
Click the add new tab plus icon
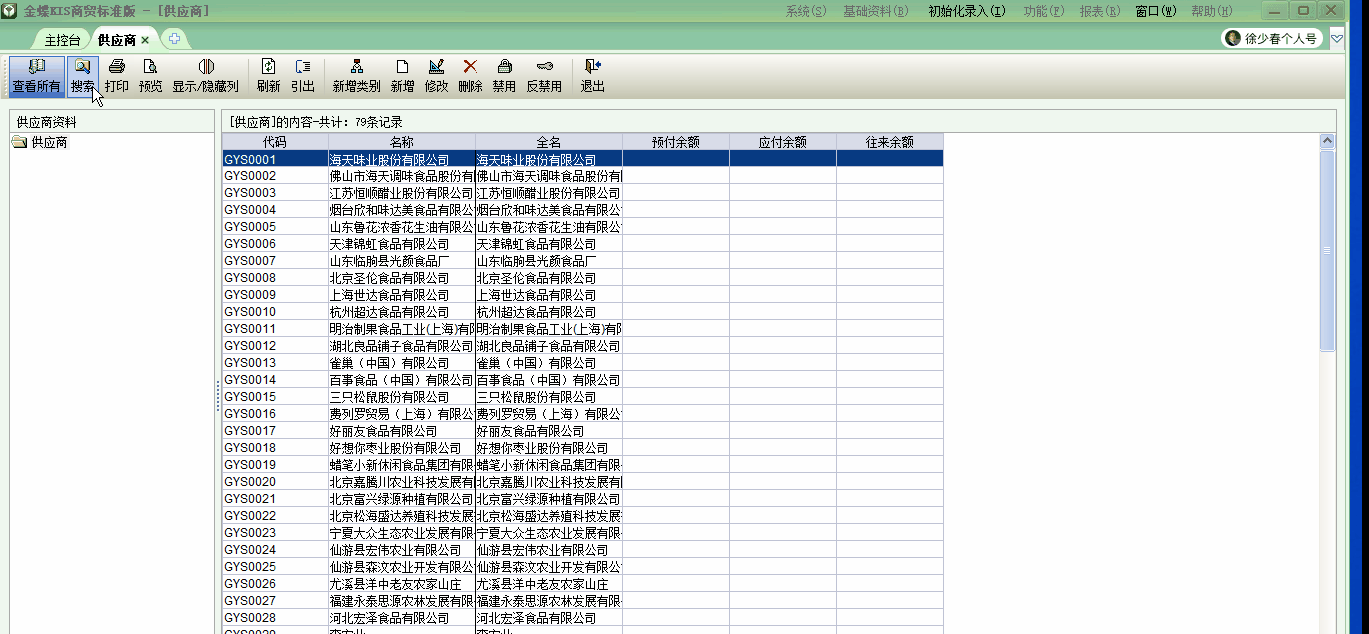coord(174,39)
